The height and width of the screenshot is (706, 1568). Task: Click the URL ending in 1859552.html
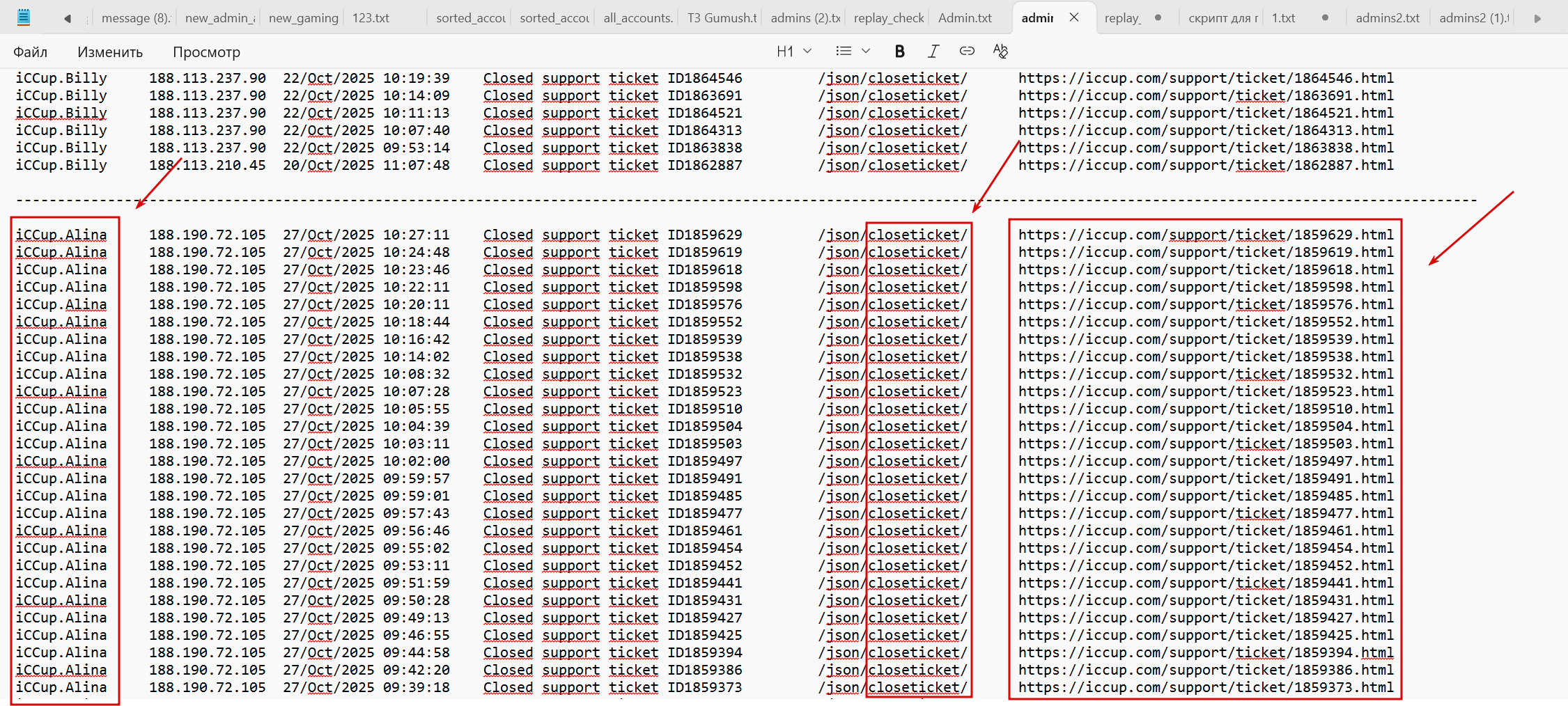point(1206,322)
